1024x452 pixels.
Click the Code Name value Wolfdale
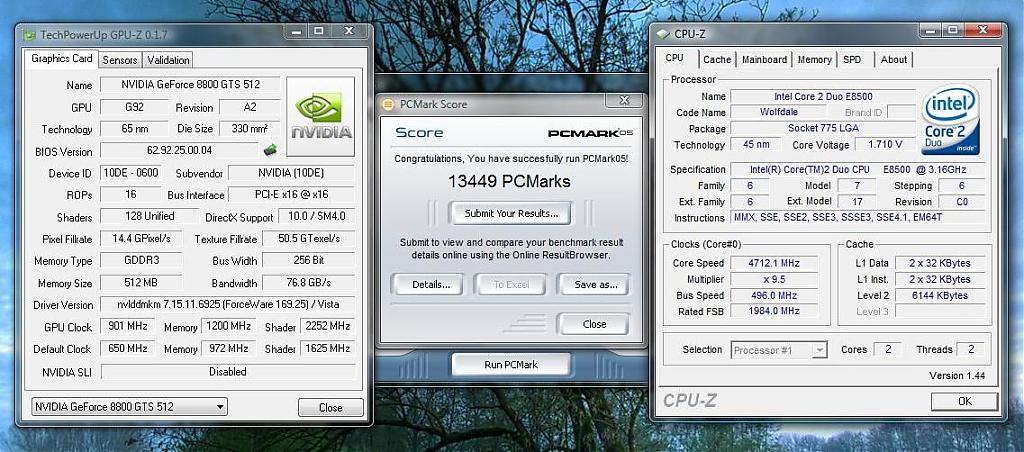(x=778, y=112)
